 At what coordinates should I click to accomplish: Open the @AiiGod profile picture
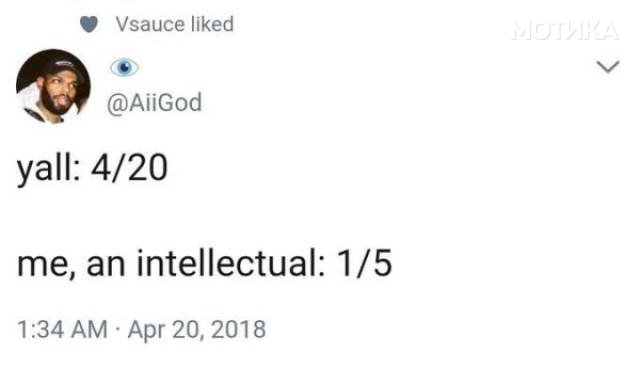point(53,86)
